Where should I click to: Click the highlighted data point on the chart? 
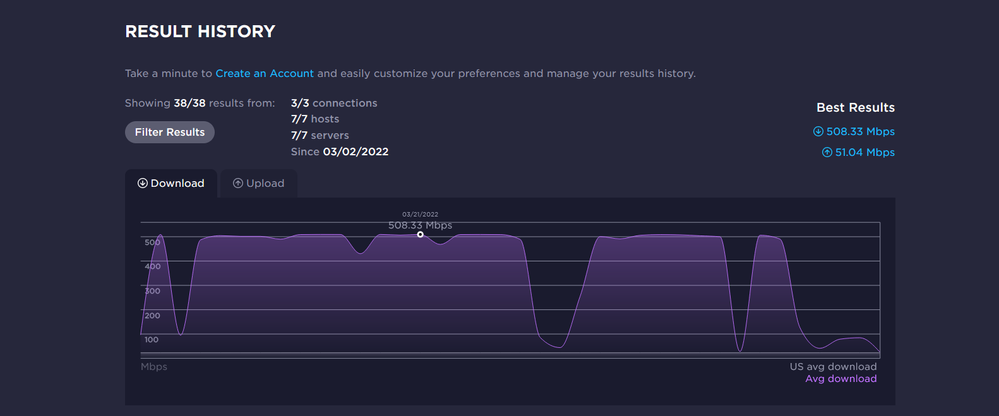point(420,234)
